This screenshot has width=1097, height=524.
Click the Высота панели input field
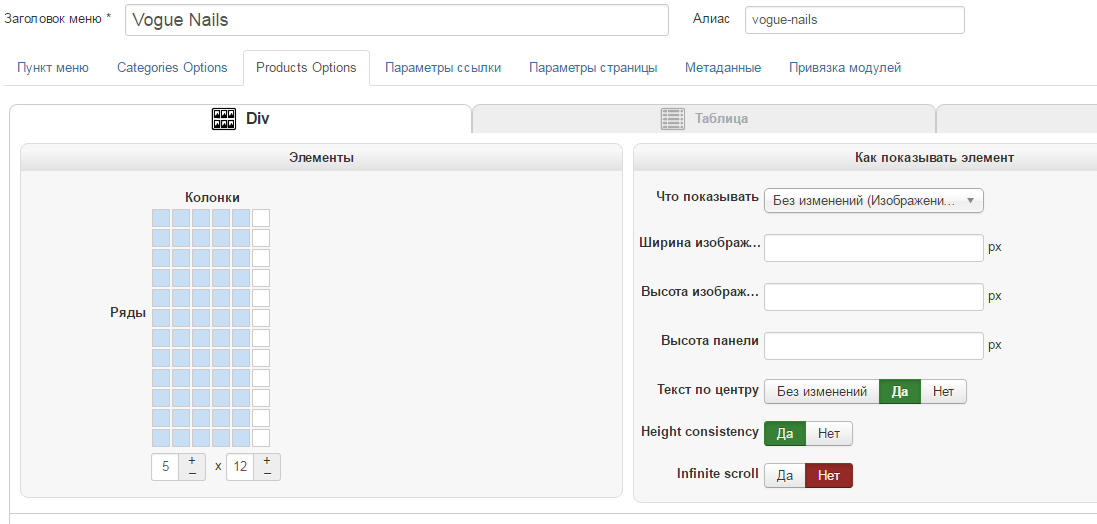click(x=873, y=346)
